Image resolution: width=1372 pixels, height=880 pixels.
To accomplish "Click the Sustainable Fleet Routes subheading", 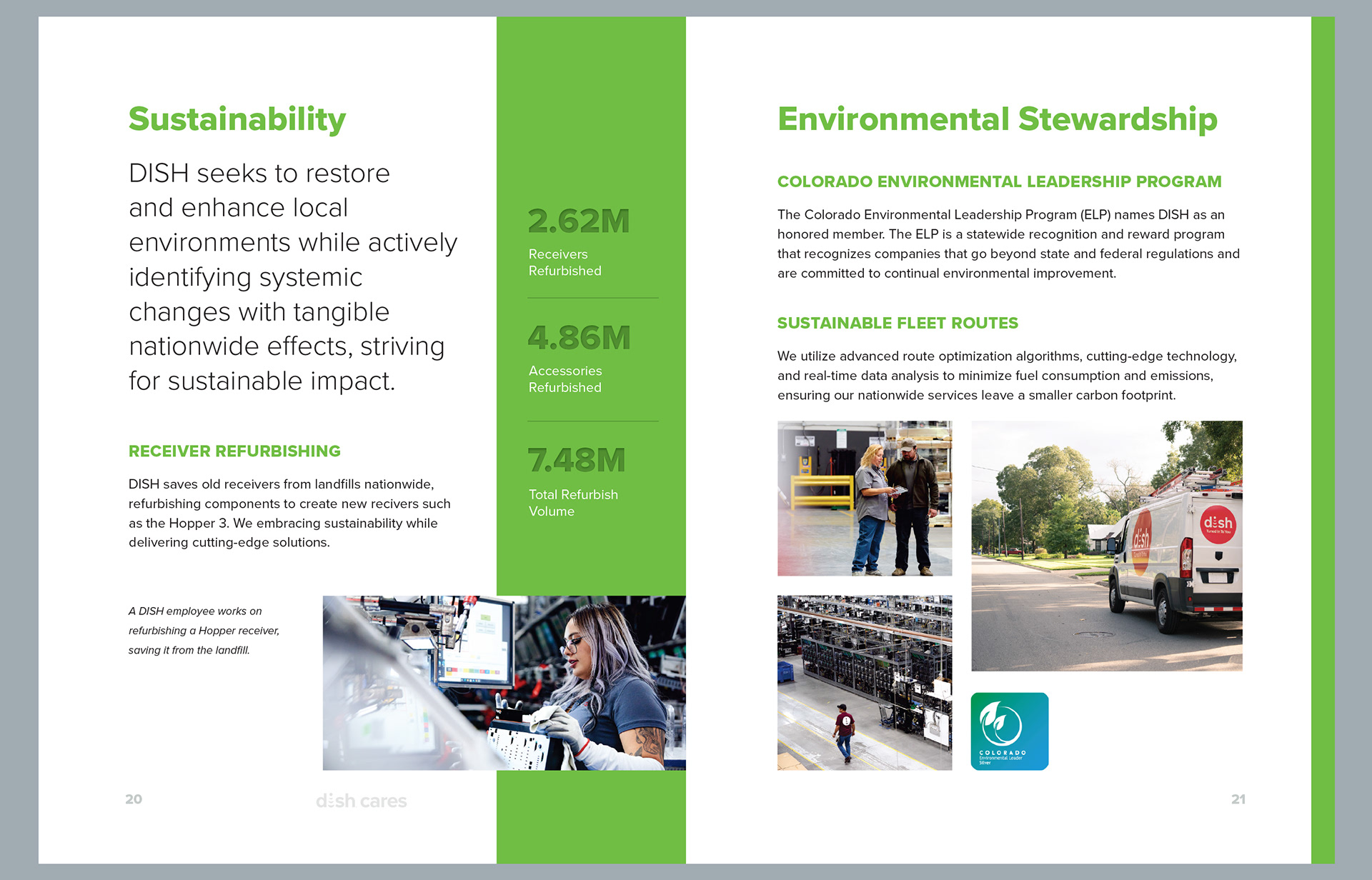I will 898,323.
